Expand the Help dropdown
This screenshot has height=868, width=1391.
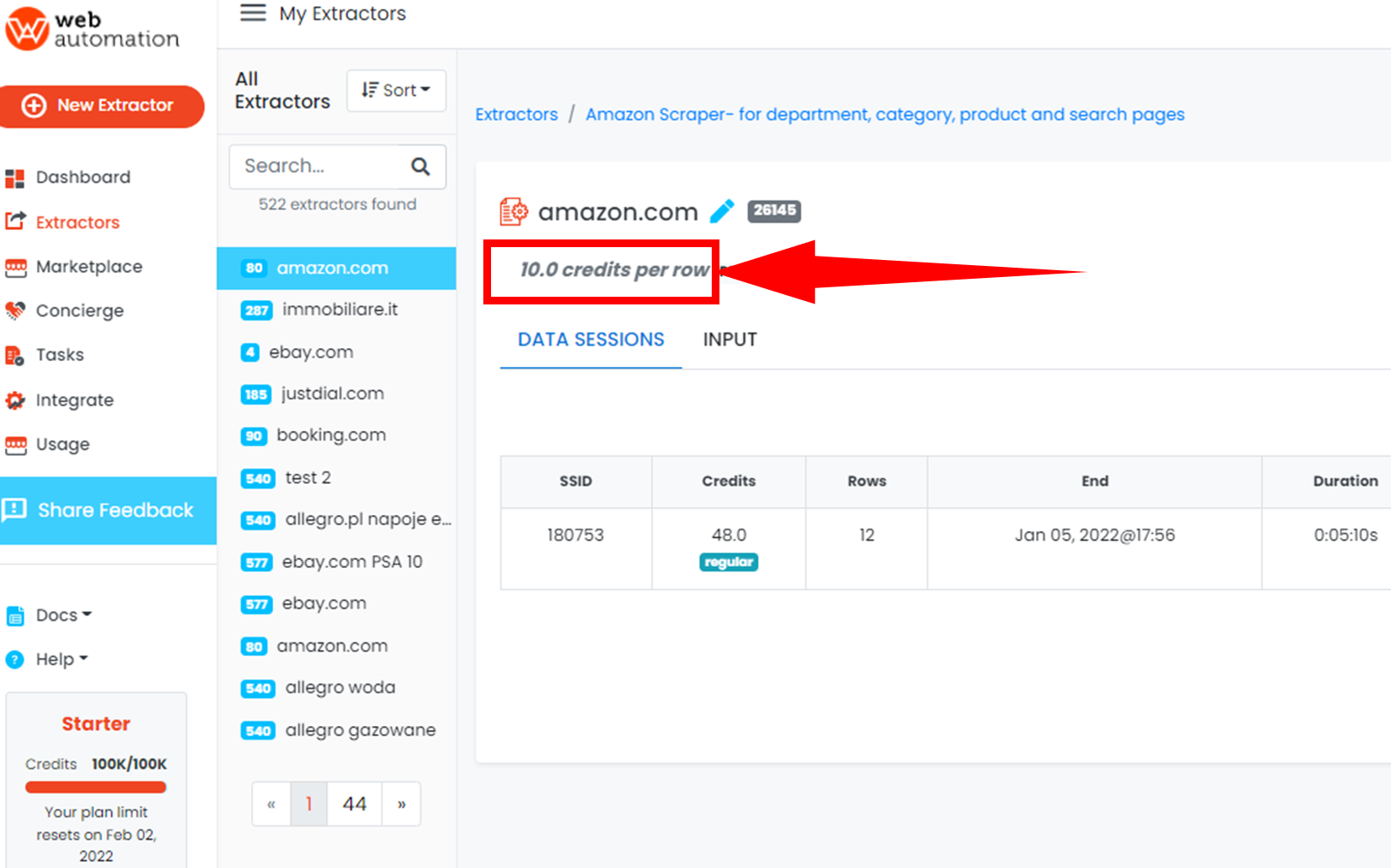coord(62,659)
